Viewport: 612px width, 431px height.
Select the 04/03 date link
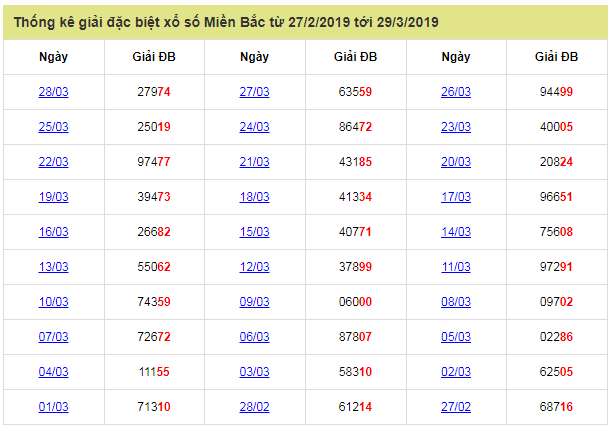pos(53,372)
